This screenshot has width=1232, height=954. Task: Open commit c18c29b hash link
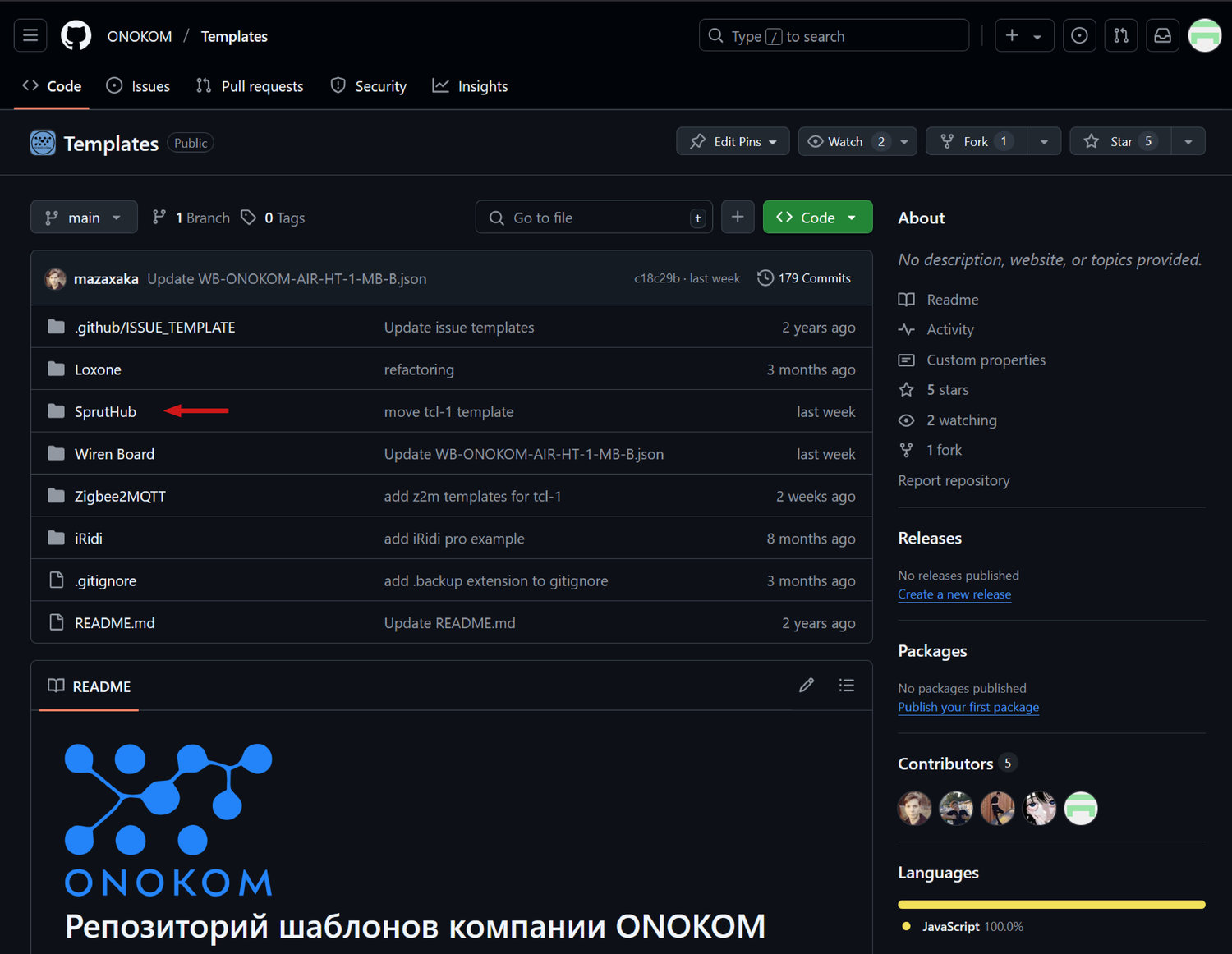pos(656,278)
